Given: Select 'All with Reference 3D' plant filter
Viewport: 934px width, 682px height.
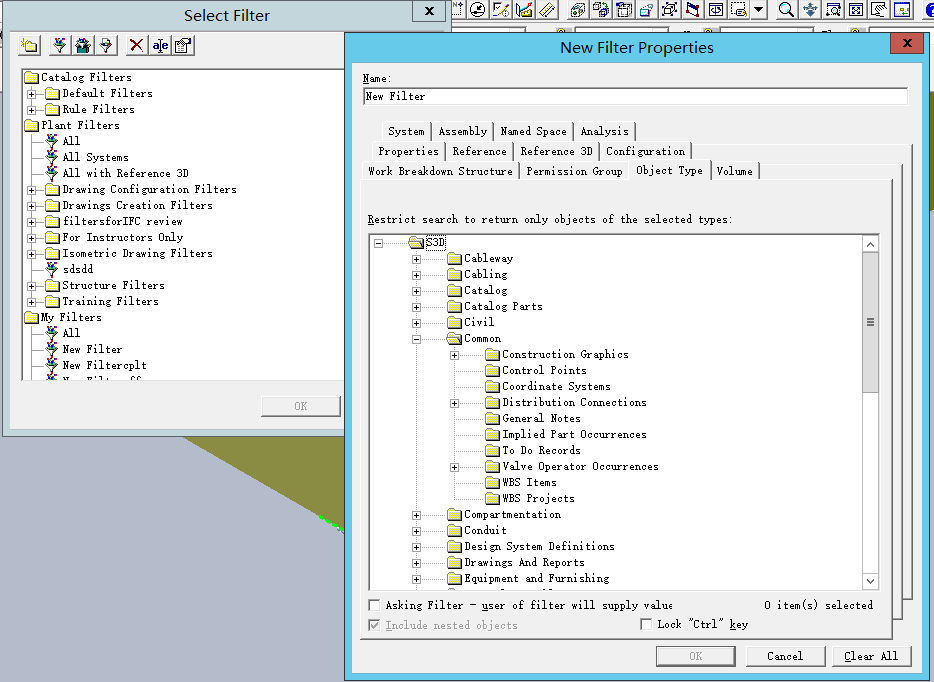Looking at the screenshot, I should [125, 173].
